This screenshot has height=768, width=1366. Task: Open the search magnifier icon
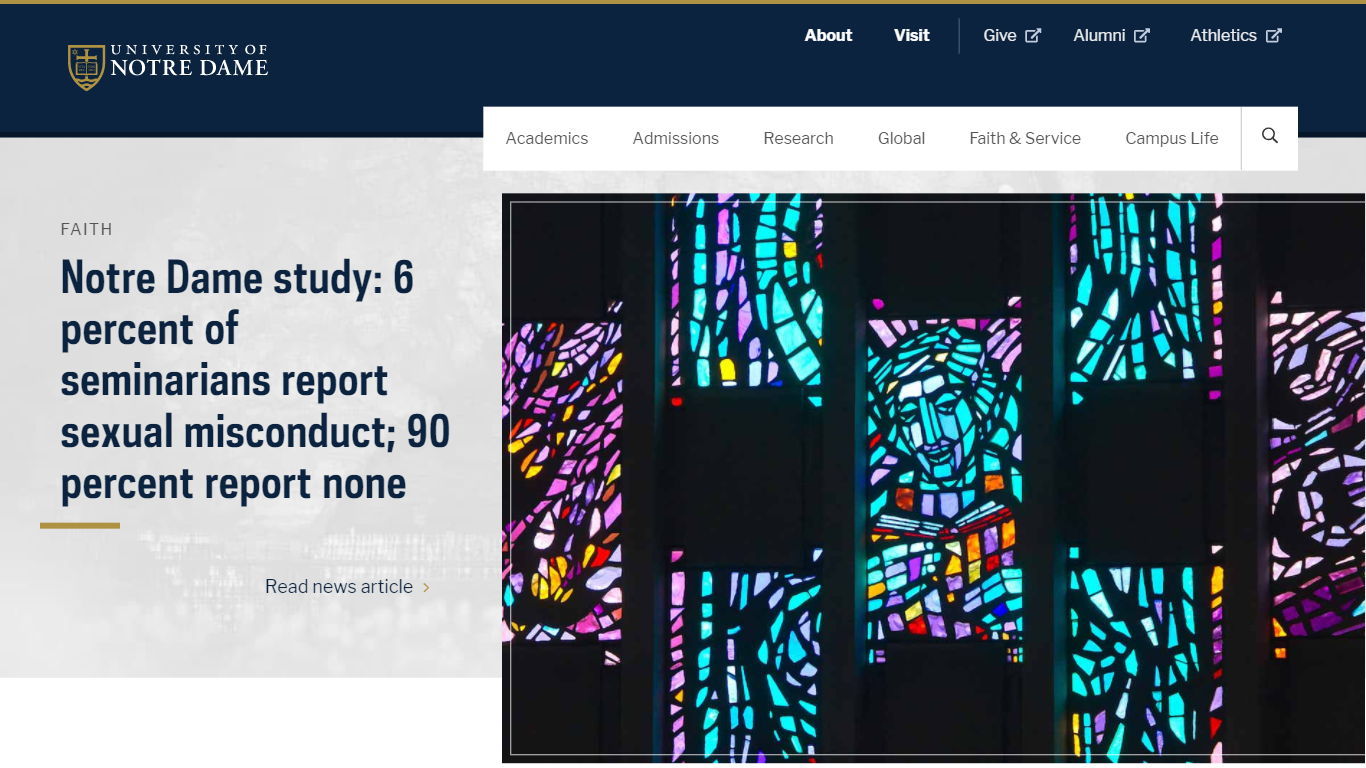1270,137
